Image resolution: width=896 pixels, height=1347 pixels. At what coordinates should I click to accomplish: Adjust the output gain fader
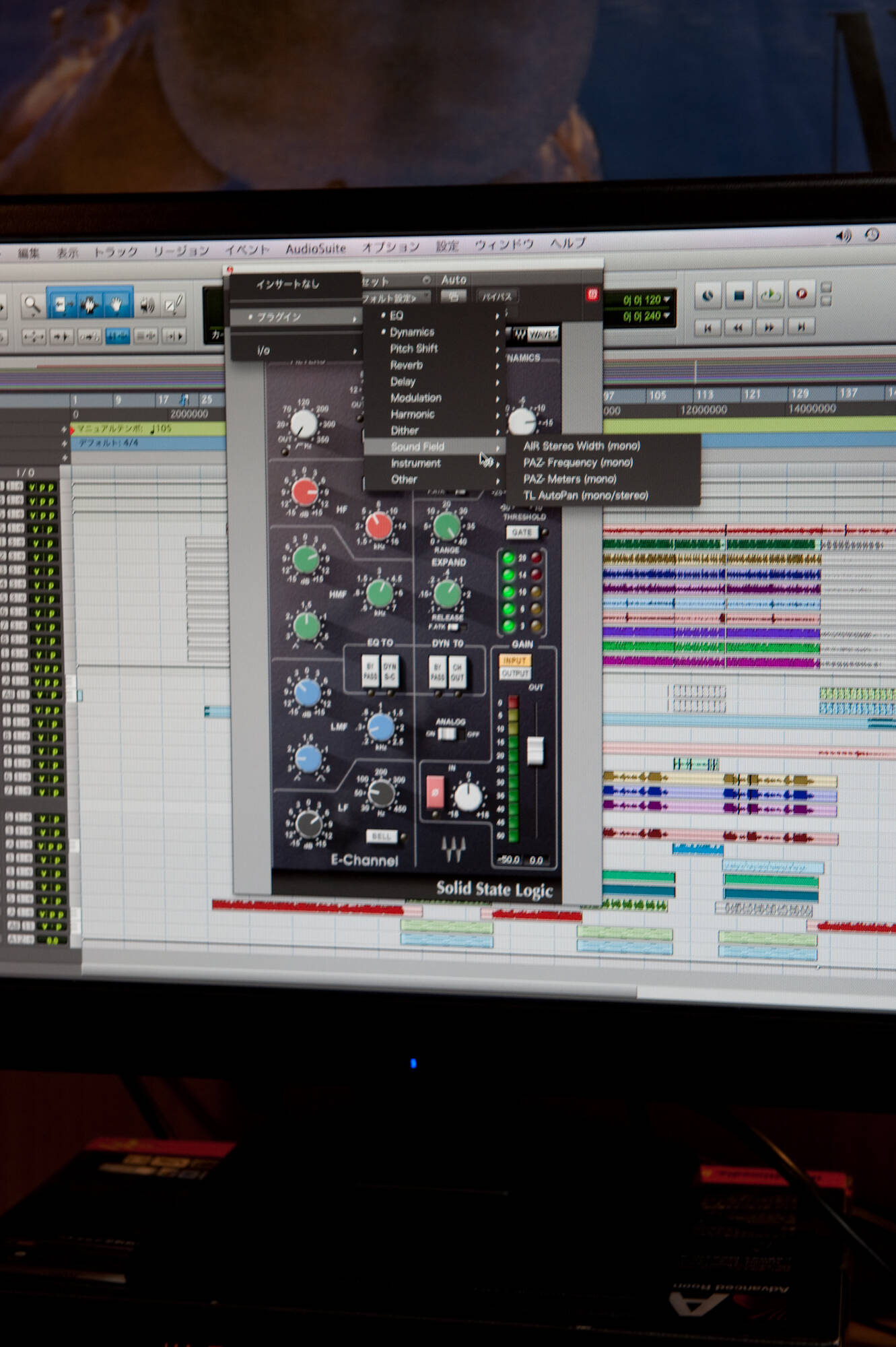(x=535, y=750)
